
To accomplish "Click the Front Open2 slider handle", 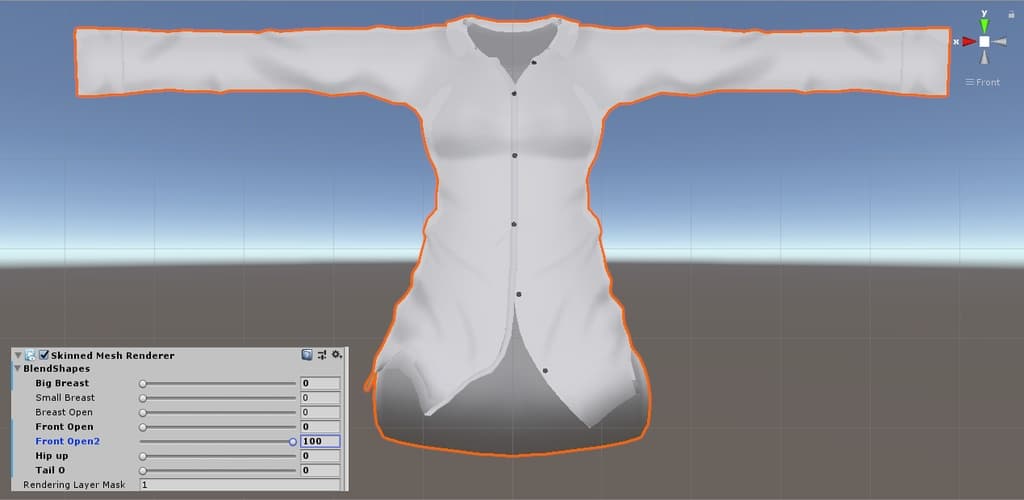I will (293, 442).
